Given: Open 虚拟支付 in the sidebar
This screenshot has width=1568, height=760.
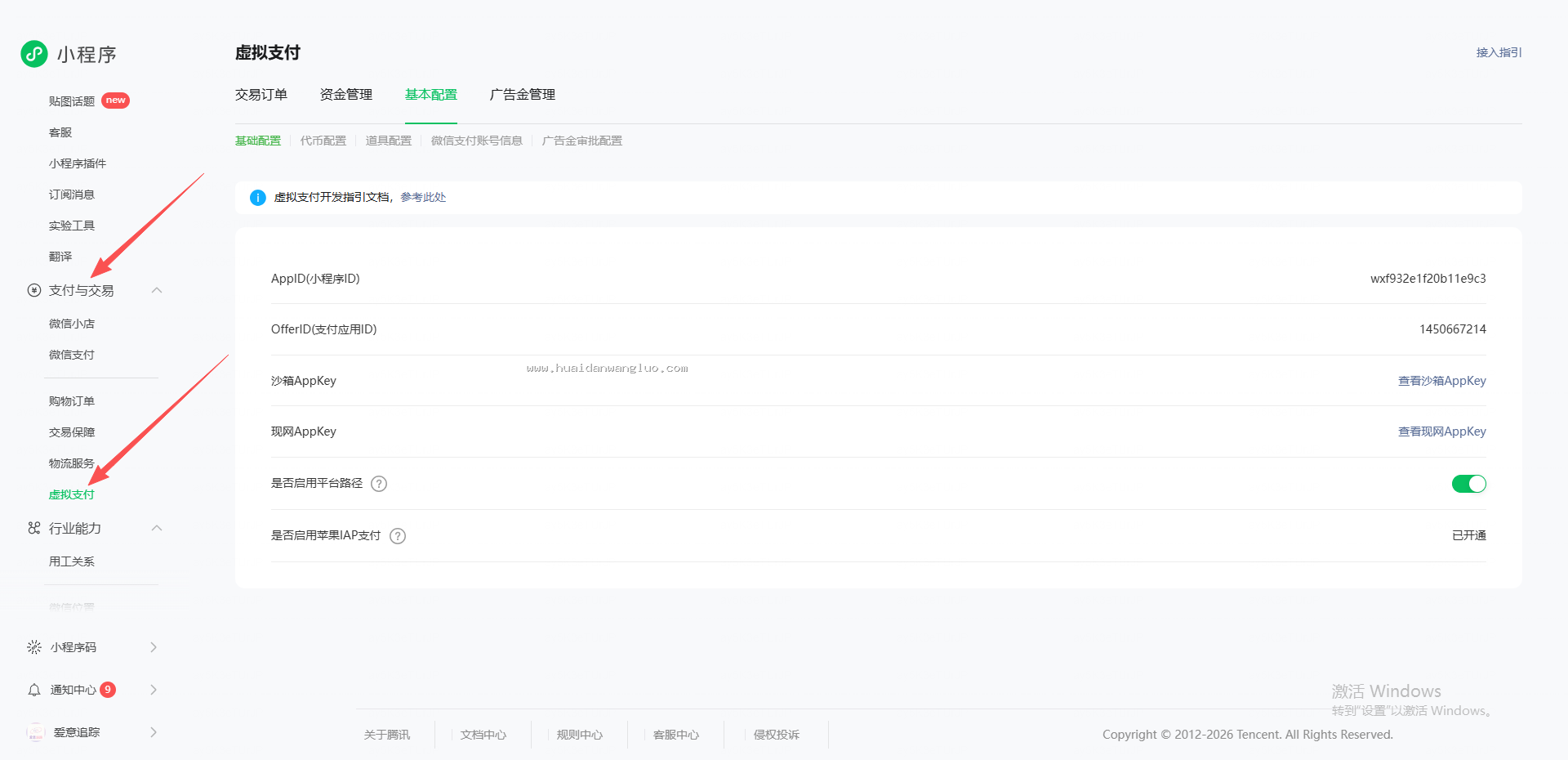Looking at the screenshot, I should tap(72, 494).
